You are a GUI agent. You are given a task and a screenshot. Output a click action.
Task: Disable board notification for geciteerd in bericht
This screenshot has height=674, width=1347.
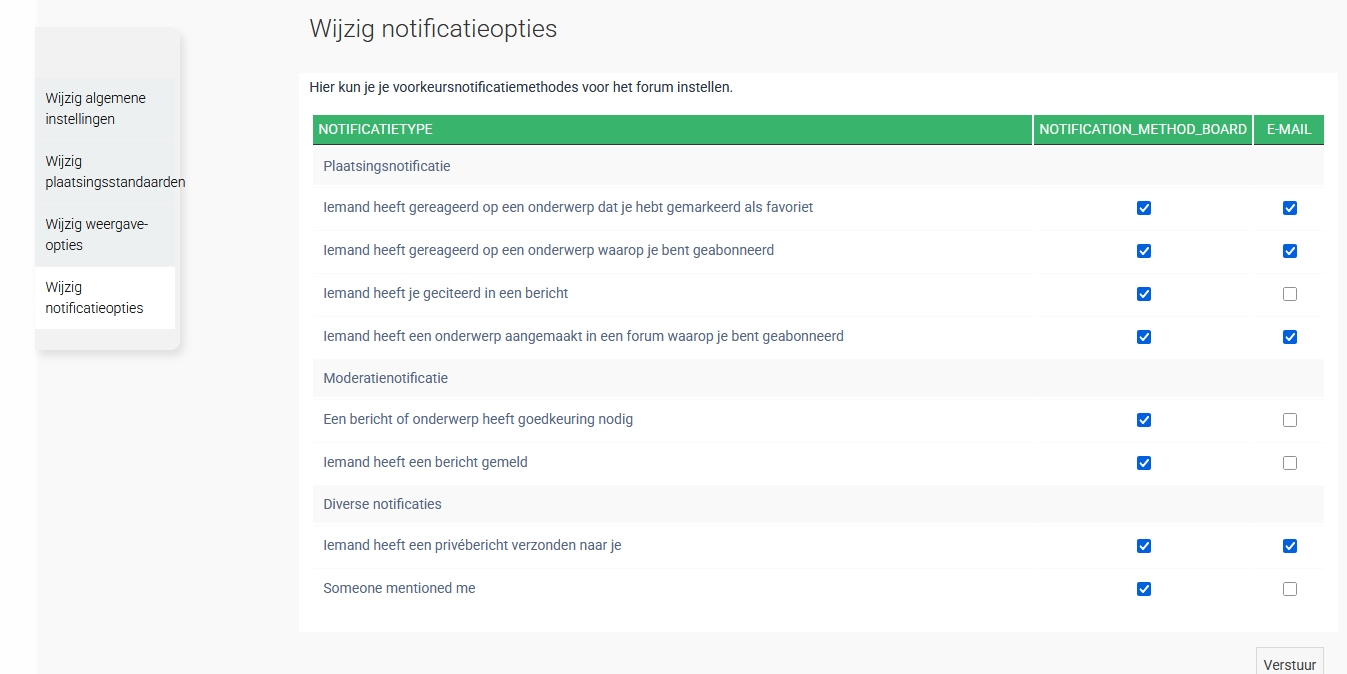[x=1144, y=294]
